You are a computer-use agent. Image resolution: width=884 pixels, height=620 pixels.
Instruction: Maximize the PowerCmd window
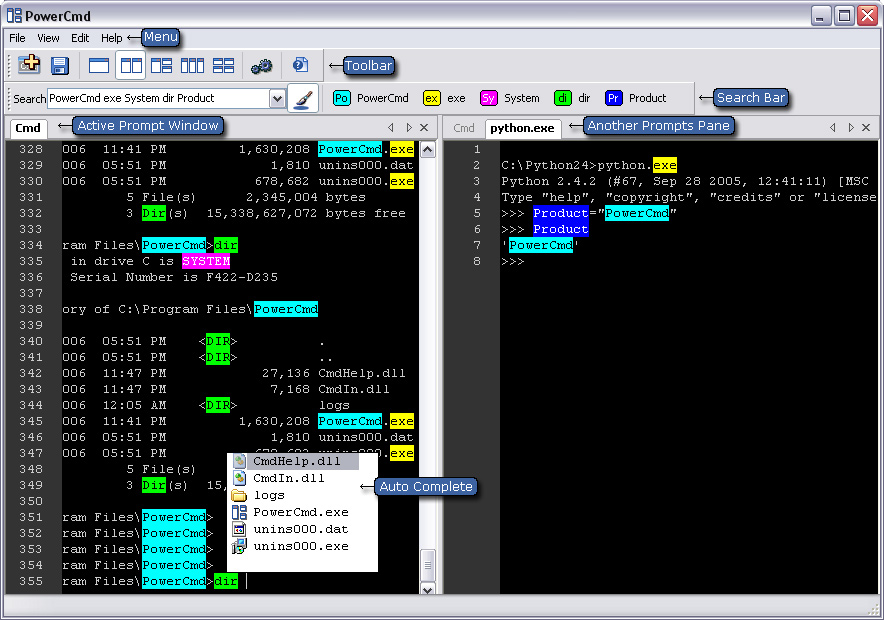click(x=844, y=16)
